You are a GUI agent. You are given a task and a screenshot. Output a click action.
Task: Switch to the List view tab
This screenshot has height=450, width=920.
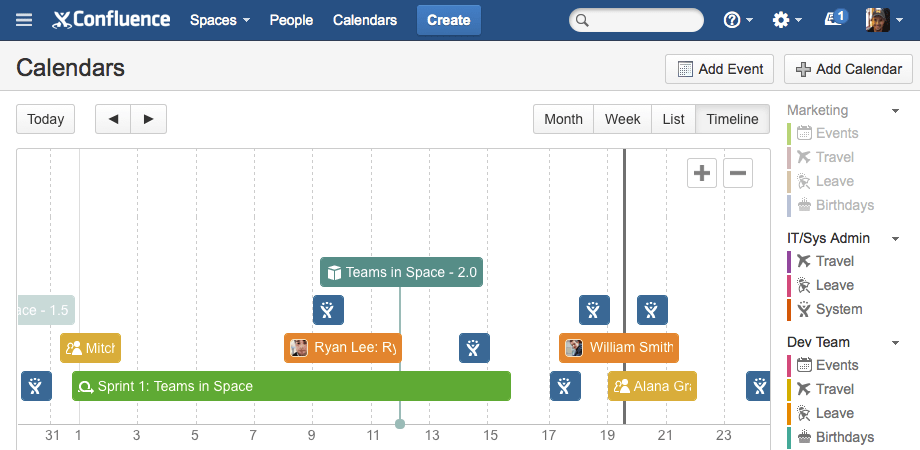coord(674,119)
